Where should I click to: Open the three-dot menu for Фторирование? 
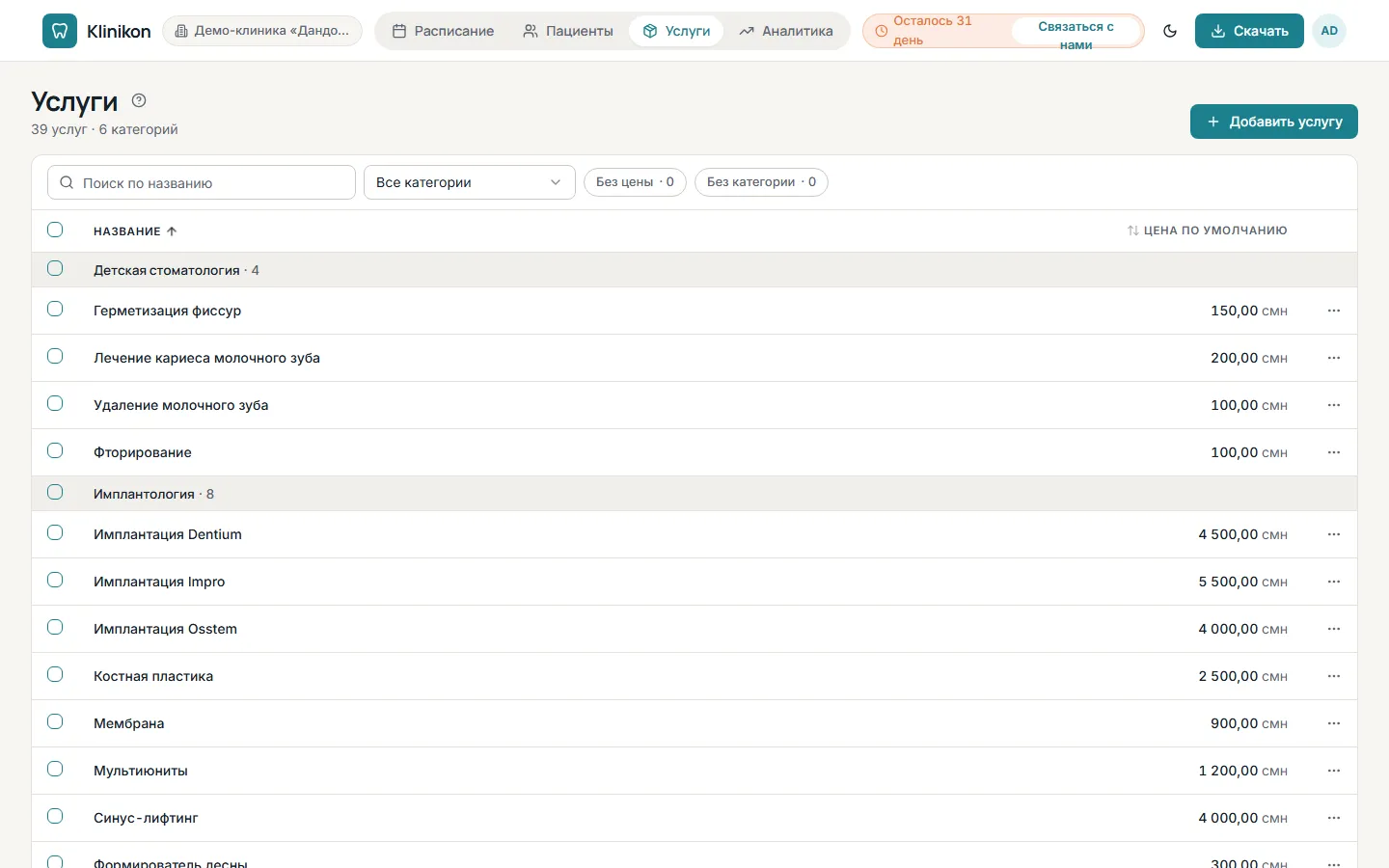click(x=1334, y=452)
